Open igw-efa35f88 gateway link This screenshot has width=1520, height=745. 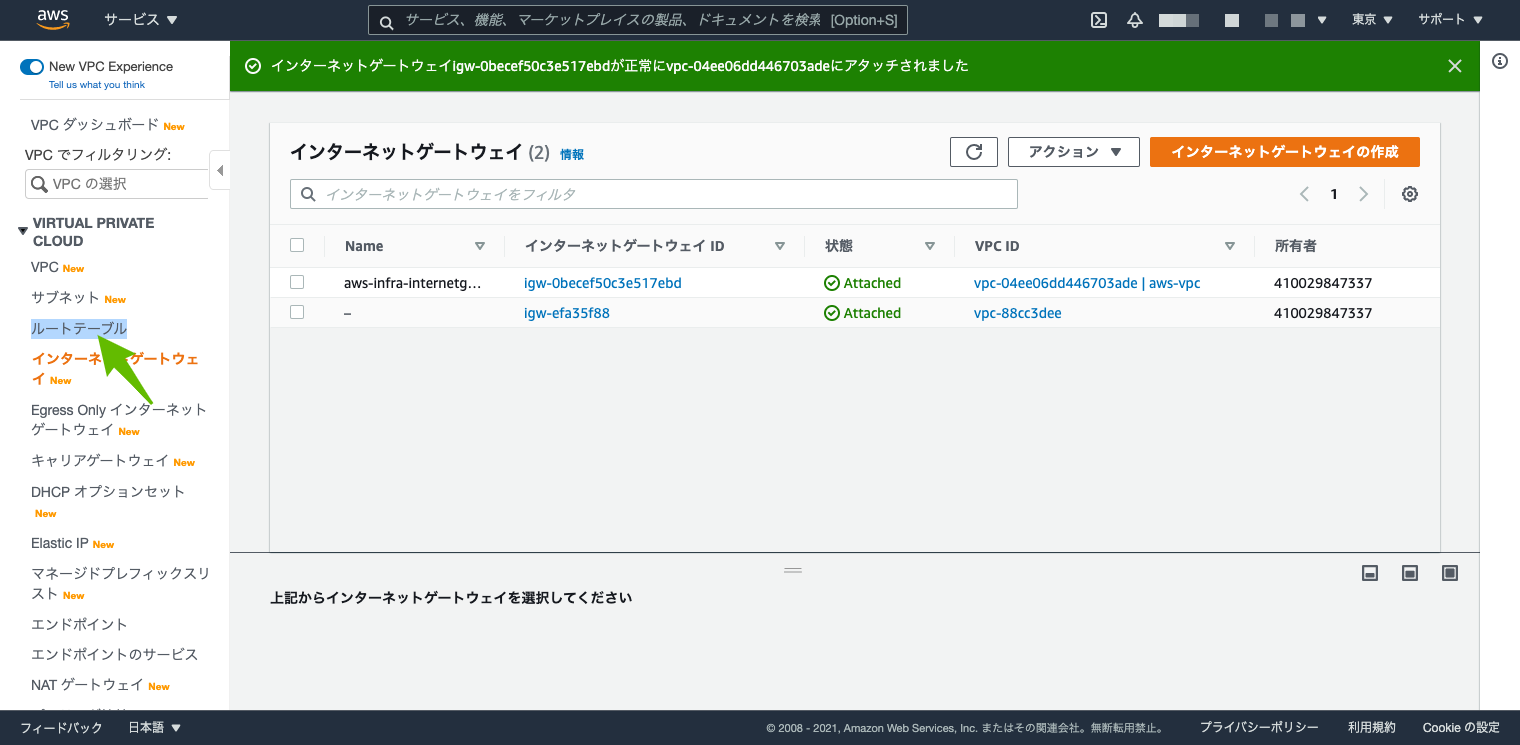[x=567, y=313]
